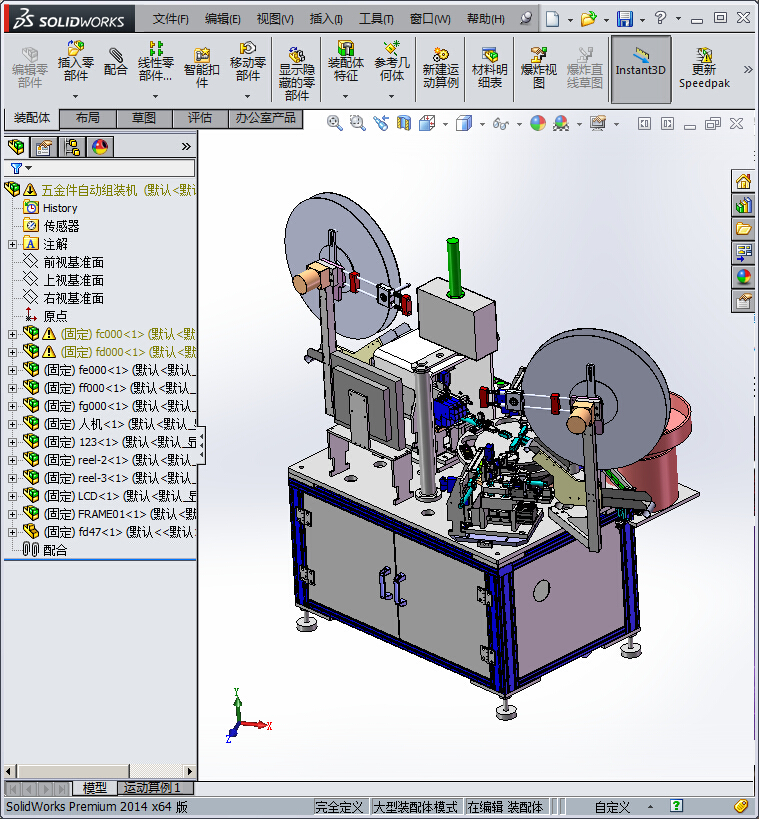Open dropdown arrow under 插入零部件
759x819 pixels.
[75, 96]
